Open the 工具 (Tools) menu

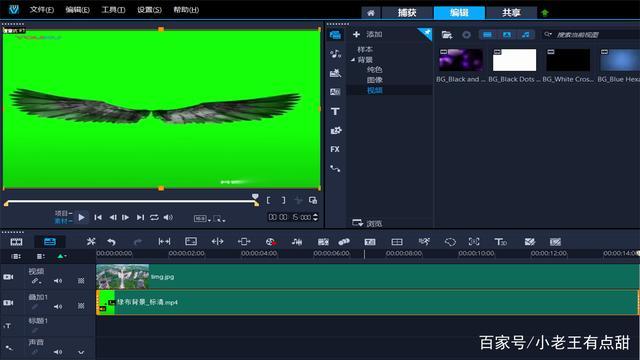click(x=113, y=9)
